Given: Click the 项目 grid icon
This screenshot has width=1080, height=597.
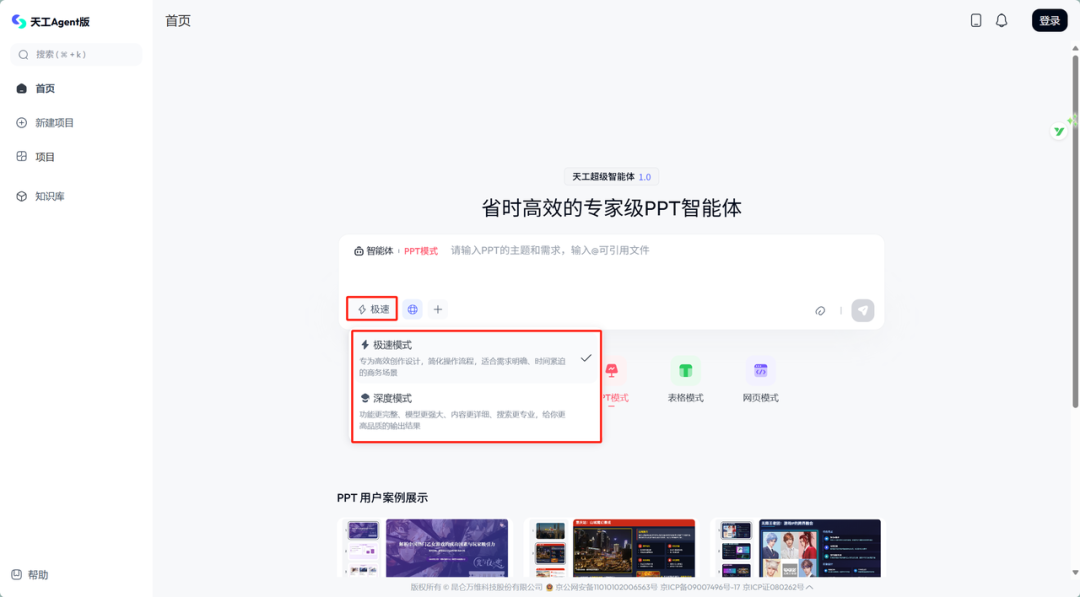Looking at the screenshot, I should pyautogui.click(x=21, y=156).
